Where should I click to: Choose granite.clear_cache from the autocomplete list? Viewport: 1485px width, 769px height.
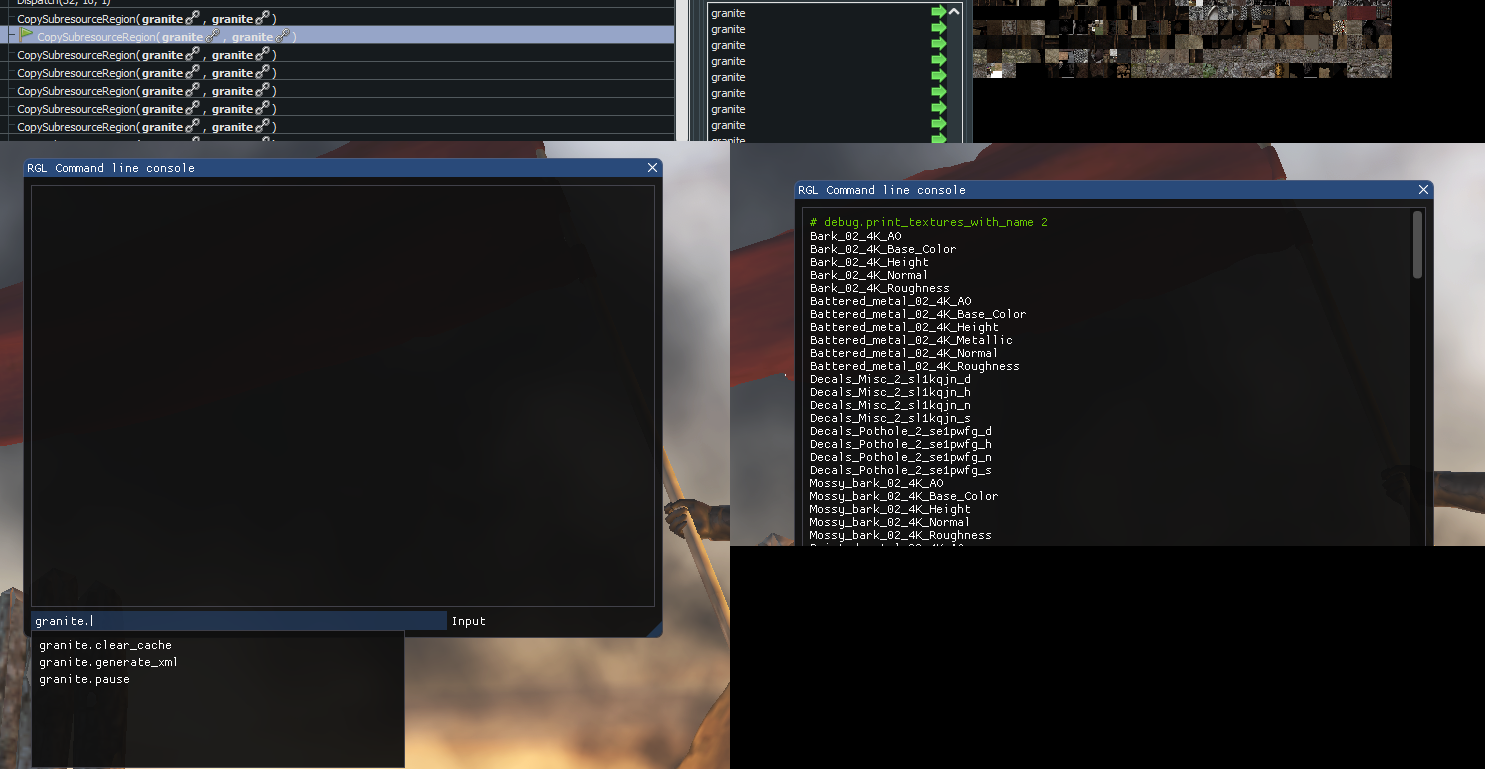pos(105,645)
